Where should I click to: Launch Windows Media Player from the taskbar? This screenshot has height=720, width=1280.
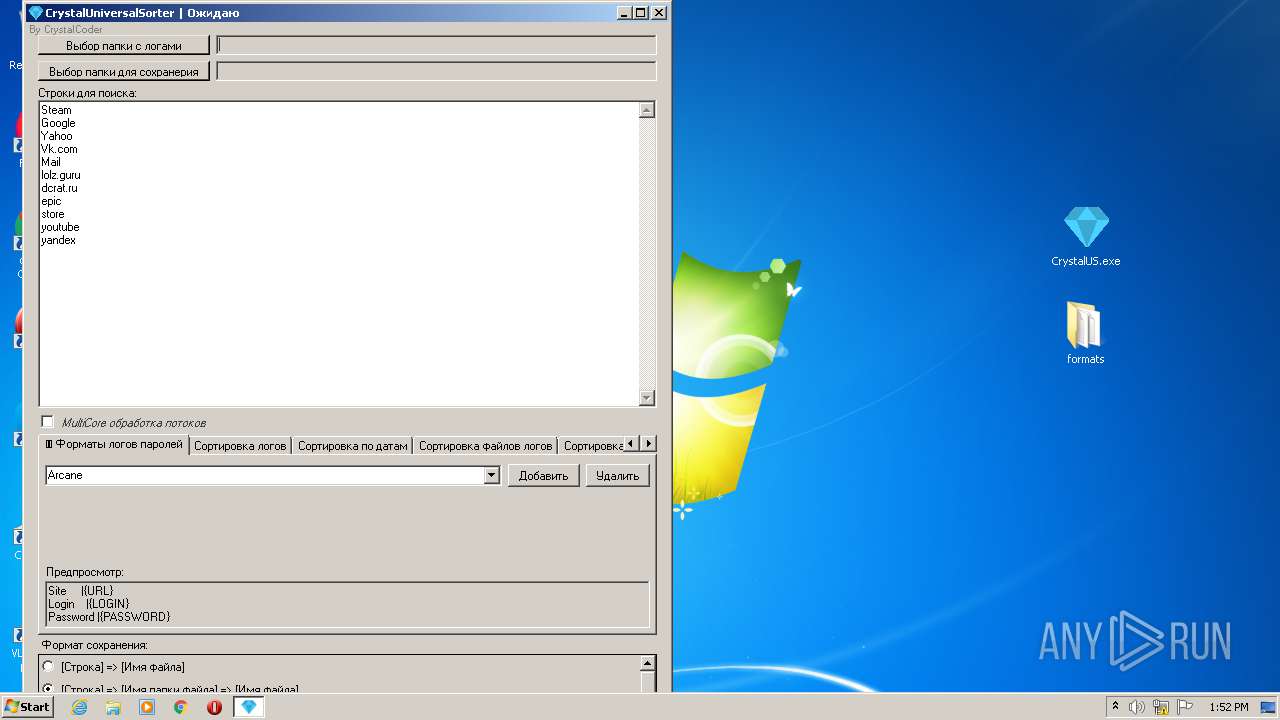[x=147, y=707]
